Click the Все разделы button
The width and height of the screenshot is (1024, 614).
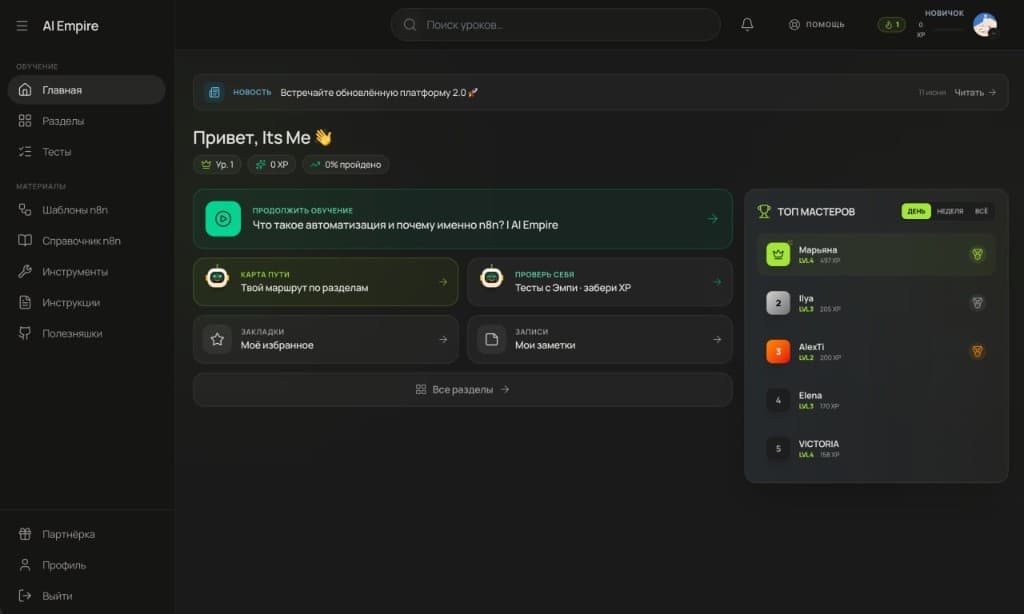pyautogui.click(x=462, y=389)
